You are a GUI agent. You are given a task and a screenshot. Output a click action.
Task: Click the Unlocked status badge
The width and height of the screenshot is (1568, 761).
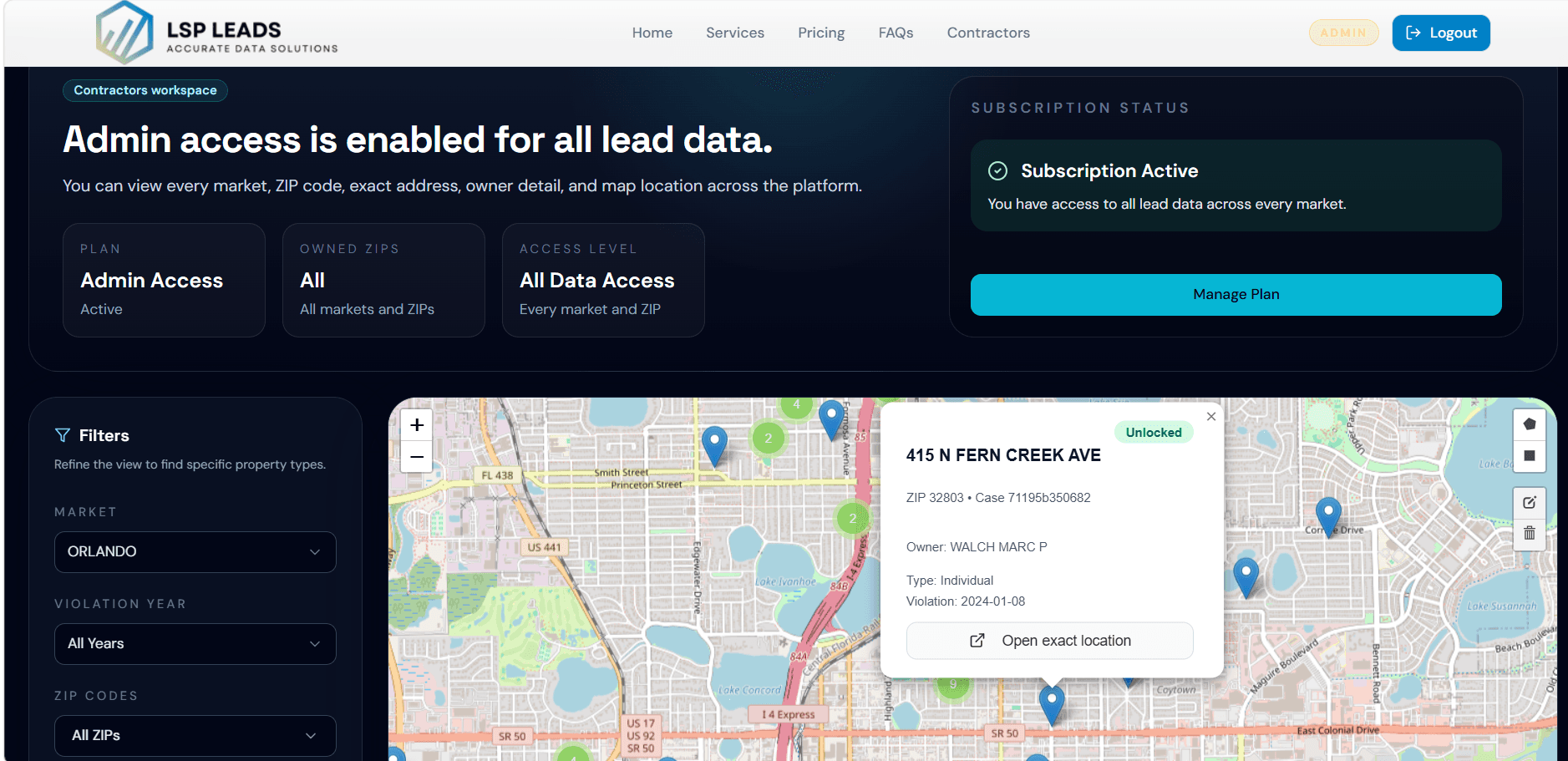[x=1154, y=432]
